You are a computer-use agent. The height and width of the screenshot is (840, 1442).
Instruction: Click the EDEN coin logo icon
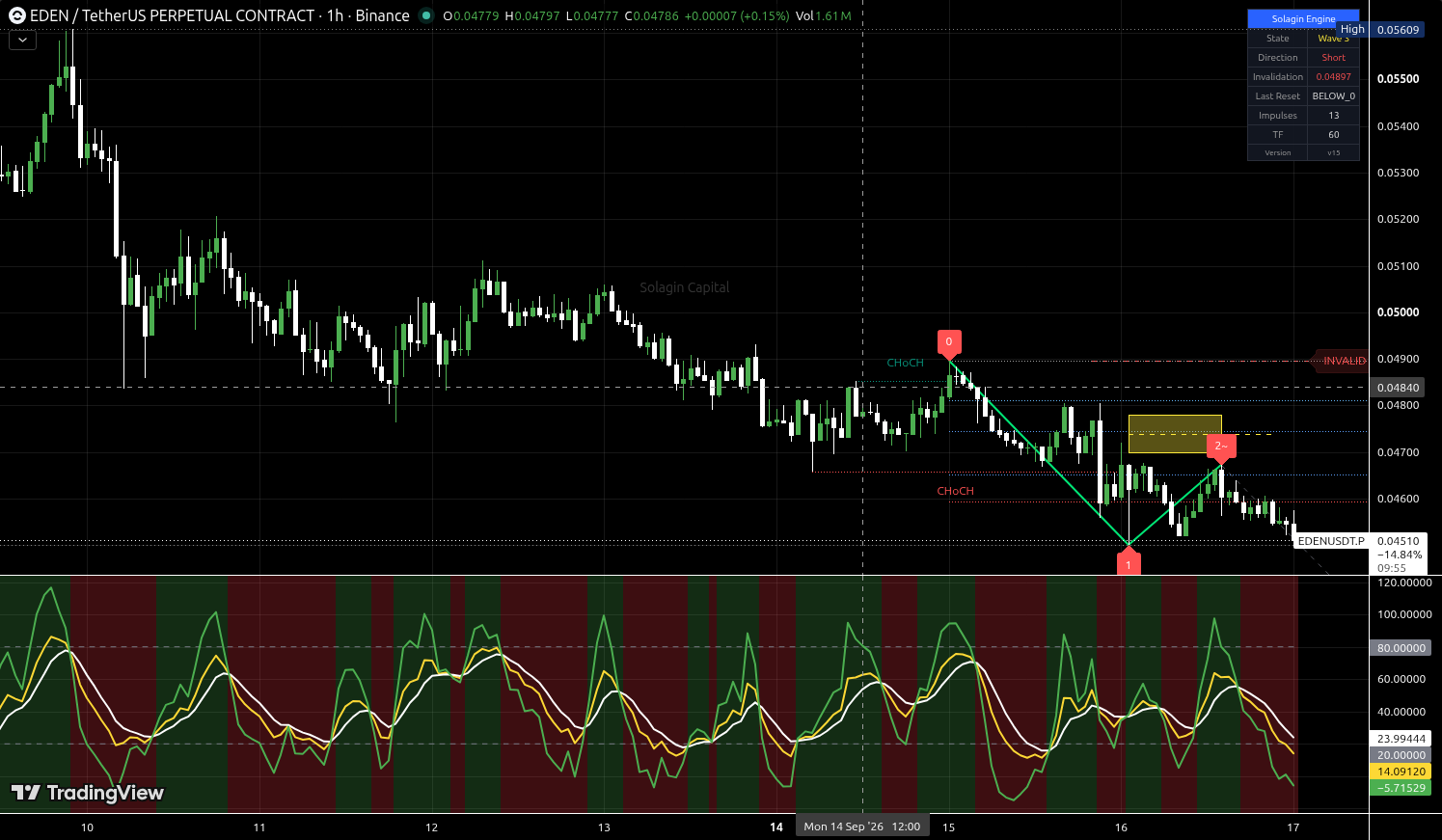(16, 15)
